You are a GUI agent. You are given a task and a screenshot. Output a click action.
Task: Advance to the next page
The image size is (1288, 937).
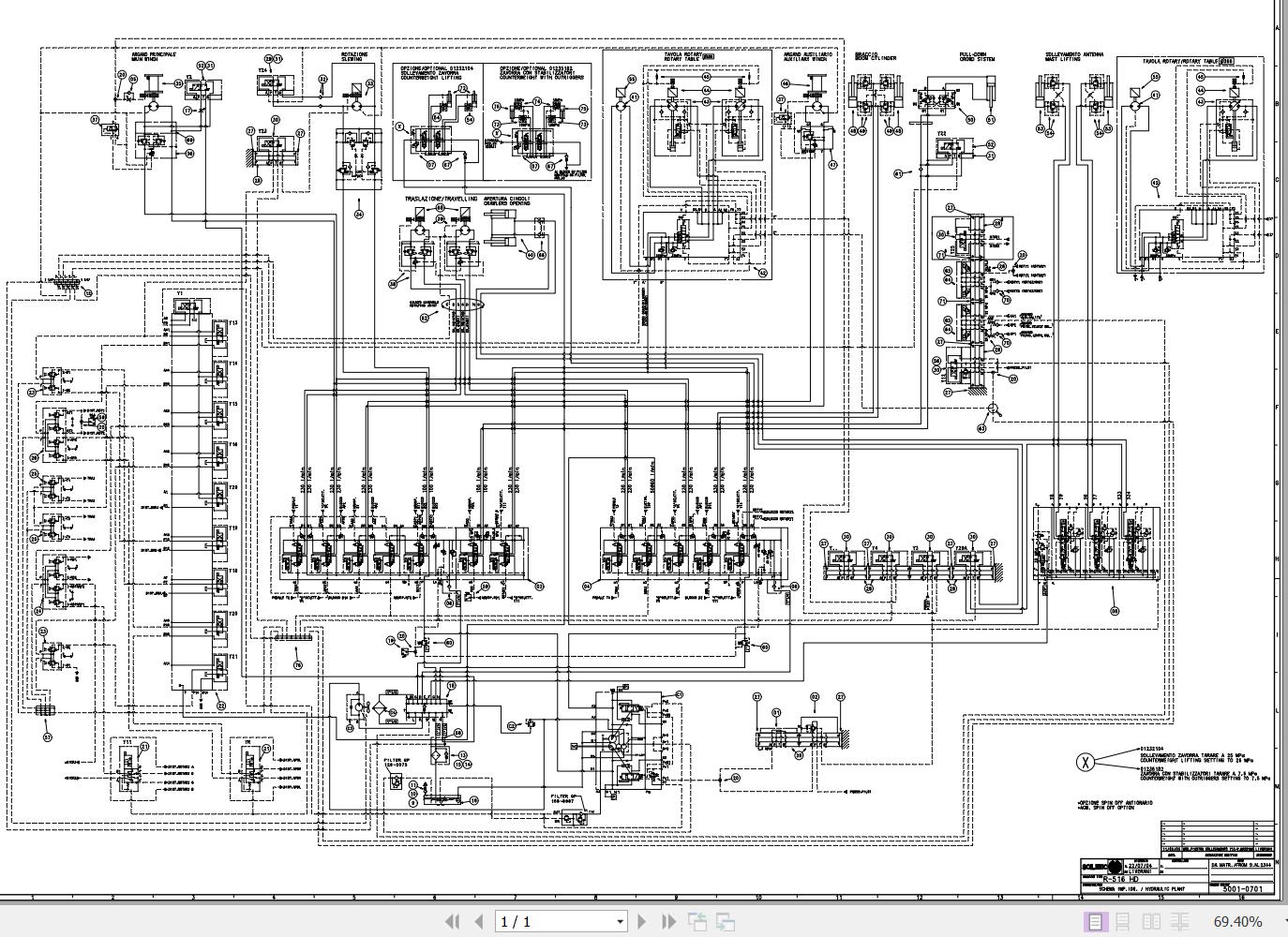[x=644, y=922]
